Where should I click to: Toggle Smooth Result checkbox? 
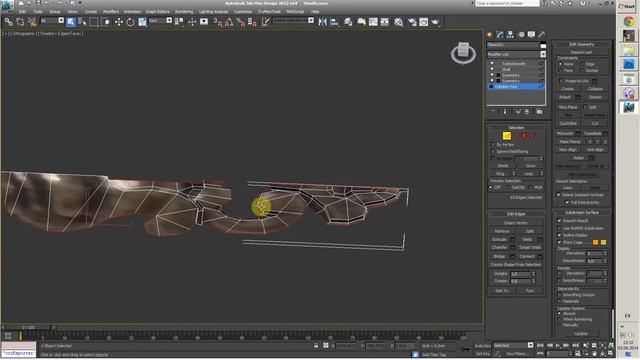pos(559,221)
